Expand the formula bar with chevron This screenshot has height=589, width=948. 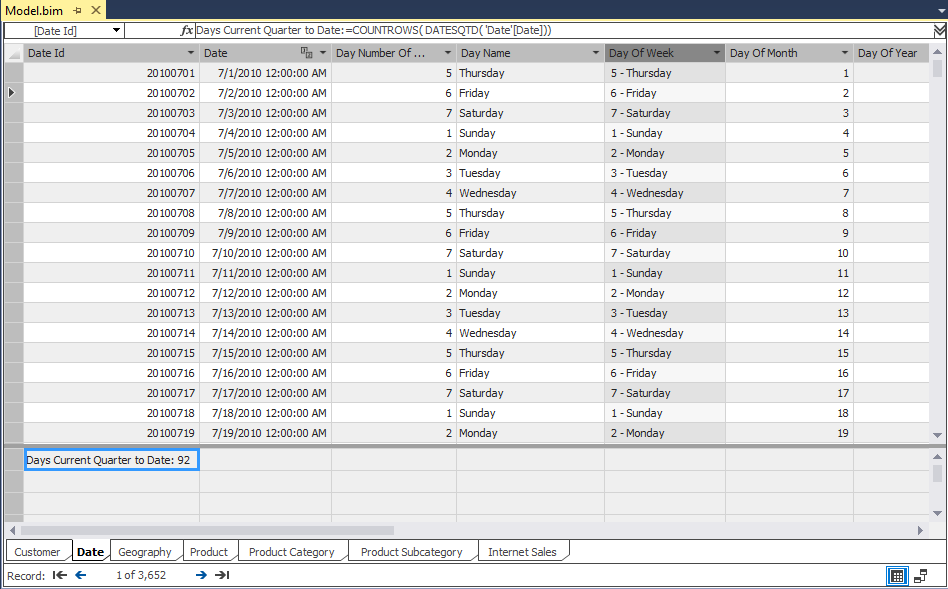click(938, 31)
